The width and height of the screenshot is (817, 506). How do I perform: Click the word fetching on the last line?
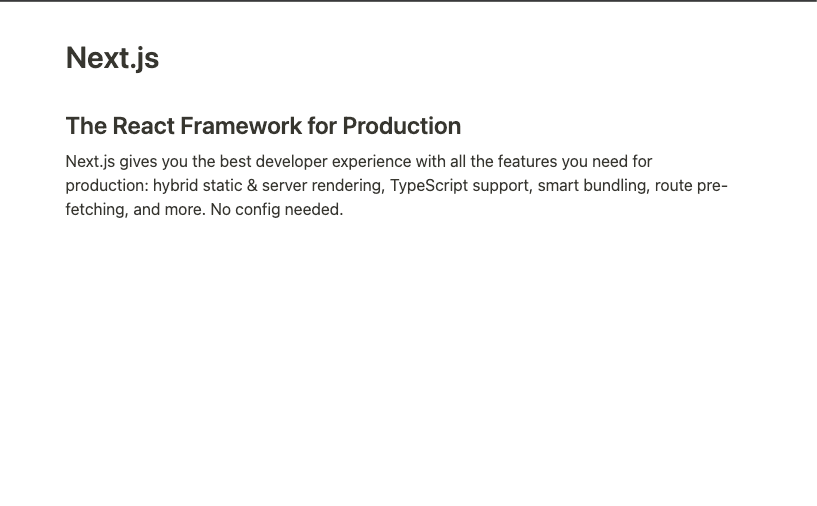coord(95,210)
